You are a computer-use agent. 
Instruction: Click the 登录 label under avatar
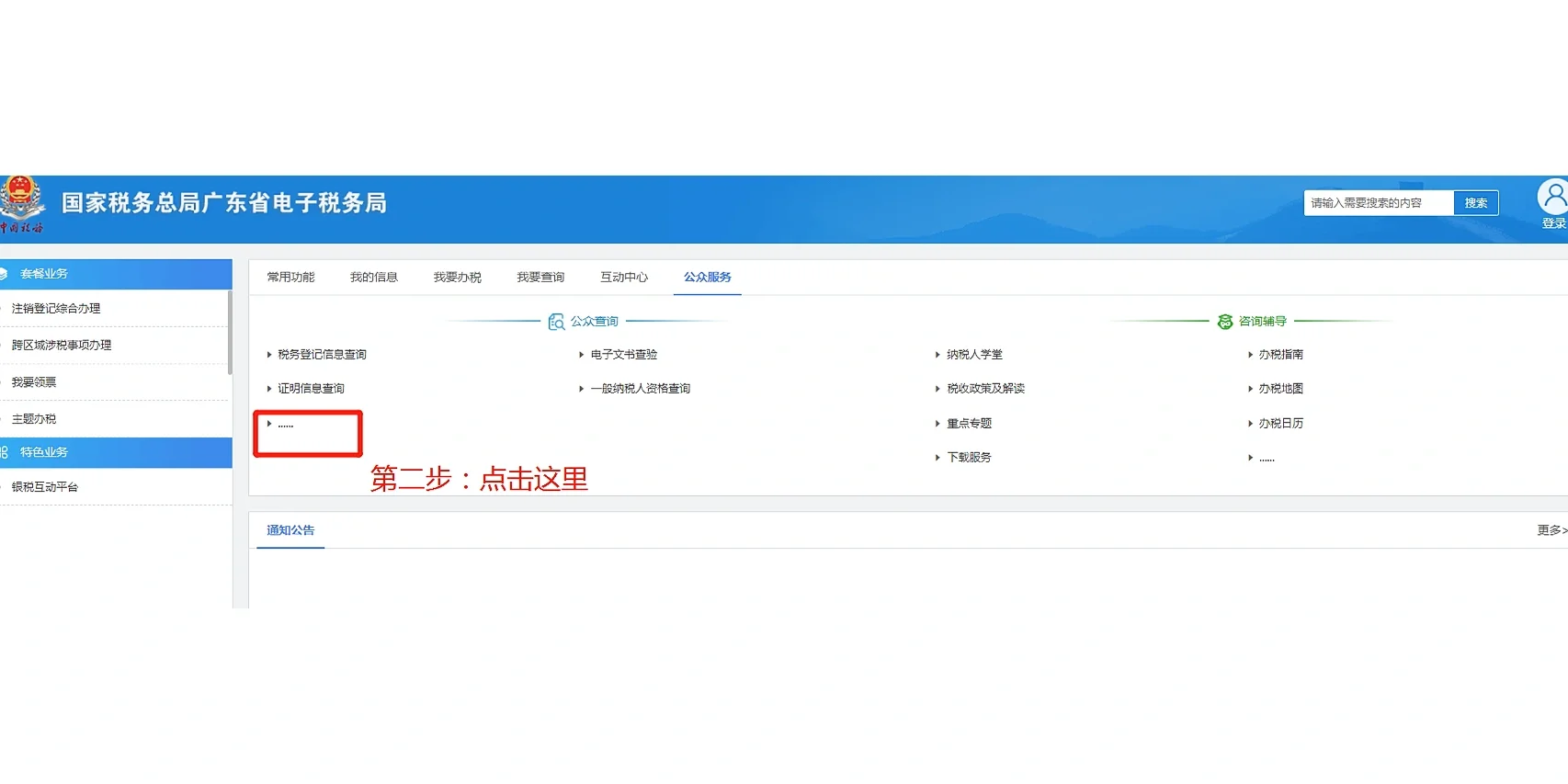(1554, 223)
